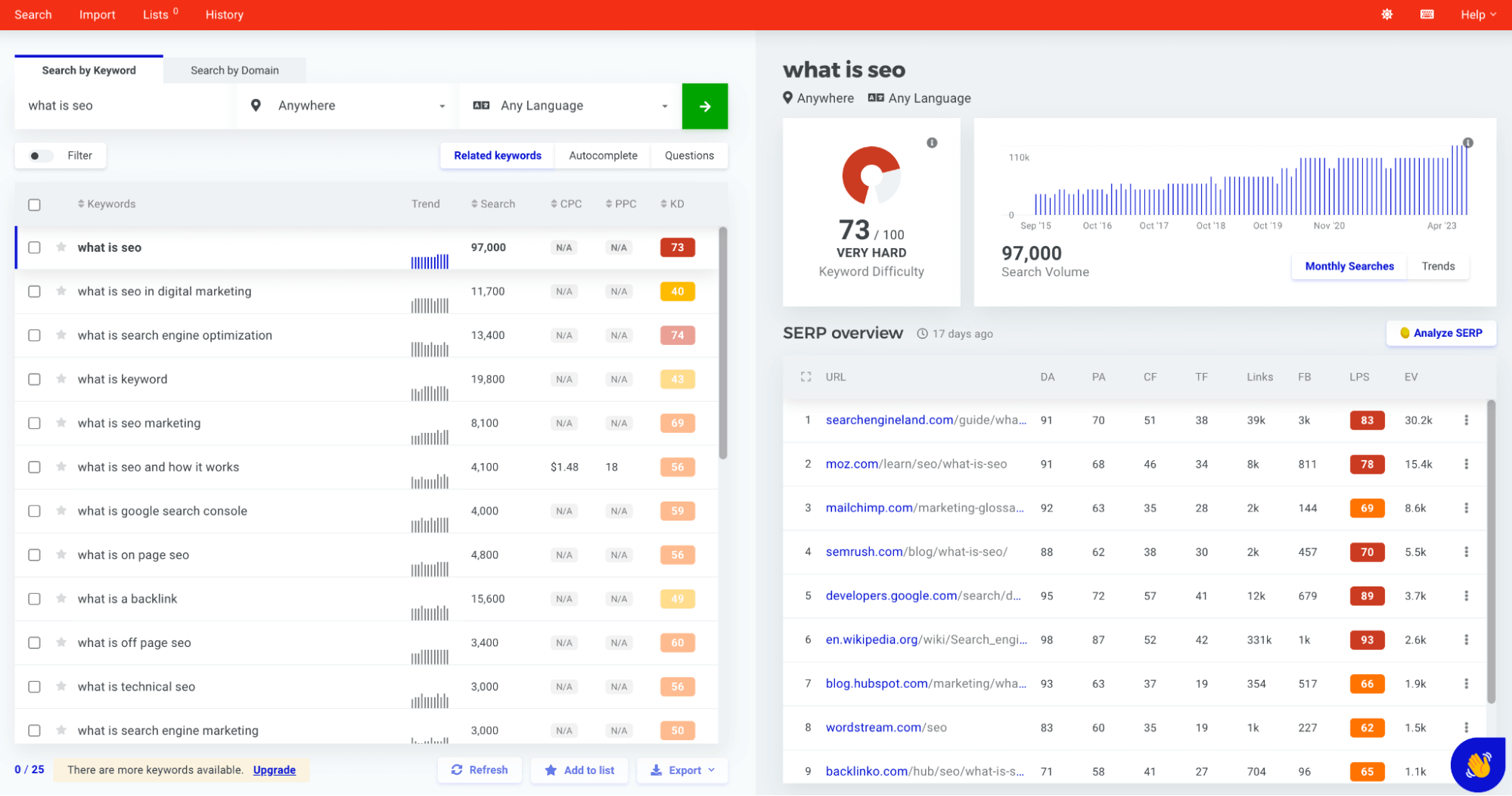Tick checkbox for 'what is seo' row
Image resolution: width=1512 pixels, height=796 pixels.
tap(34, 247)
